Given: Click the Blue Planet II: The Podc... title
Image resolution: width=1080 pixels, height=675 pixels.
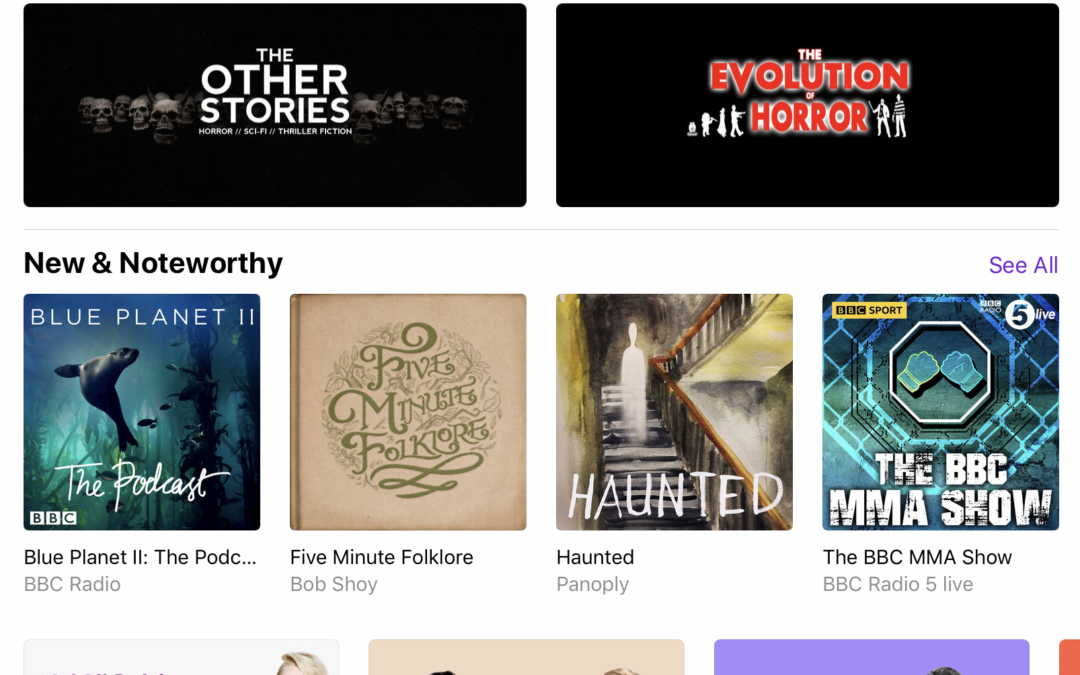Looking at the screenshot, I should (x=140, y=557).
